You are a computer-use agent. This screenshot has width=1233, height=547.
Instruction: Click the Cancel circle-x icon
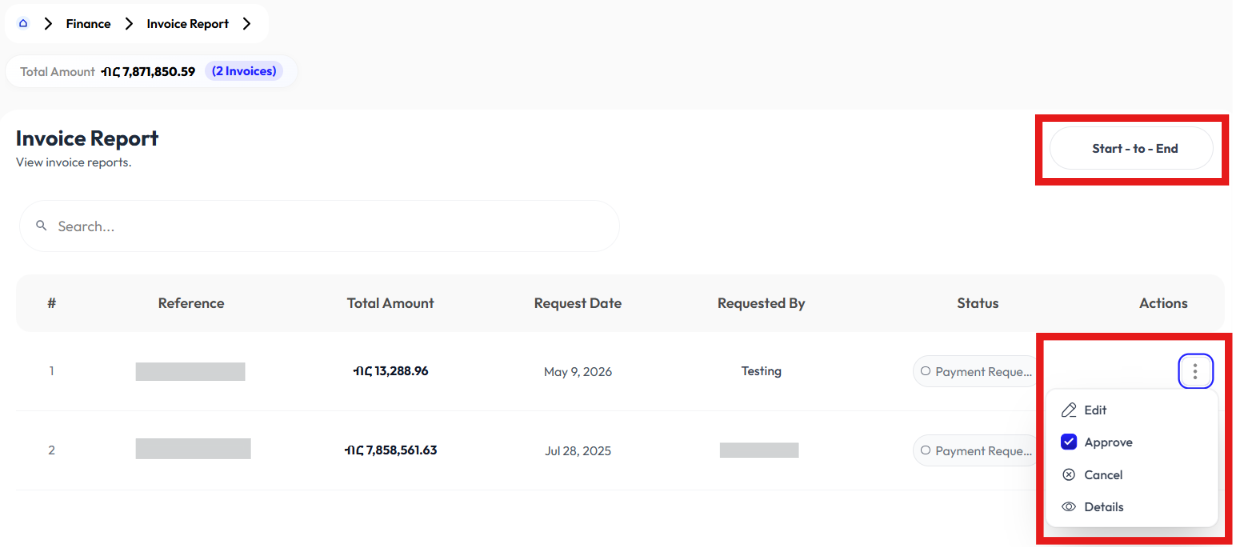tap(1069, 475)
